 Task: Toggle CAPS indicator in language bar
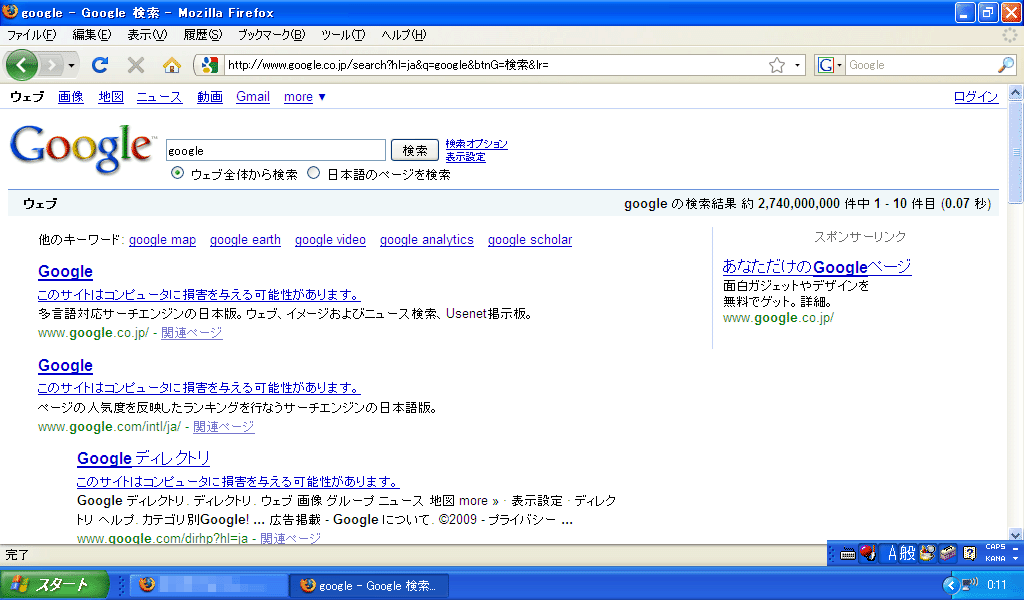(x=995, y=547)
